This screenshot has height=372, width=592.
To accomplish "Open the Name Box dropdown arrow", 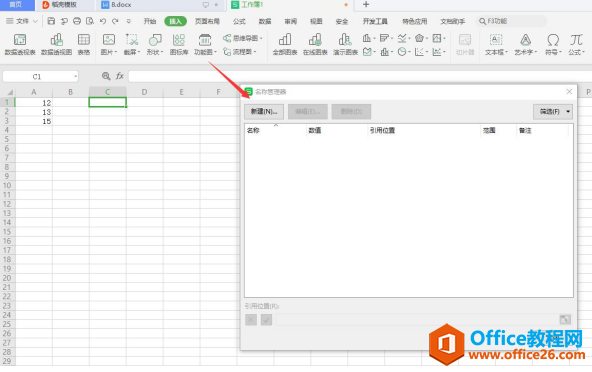I will (76, 77).
